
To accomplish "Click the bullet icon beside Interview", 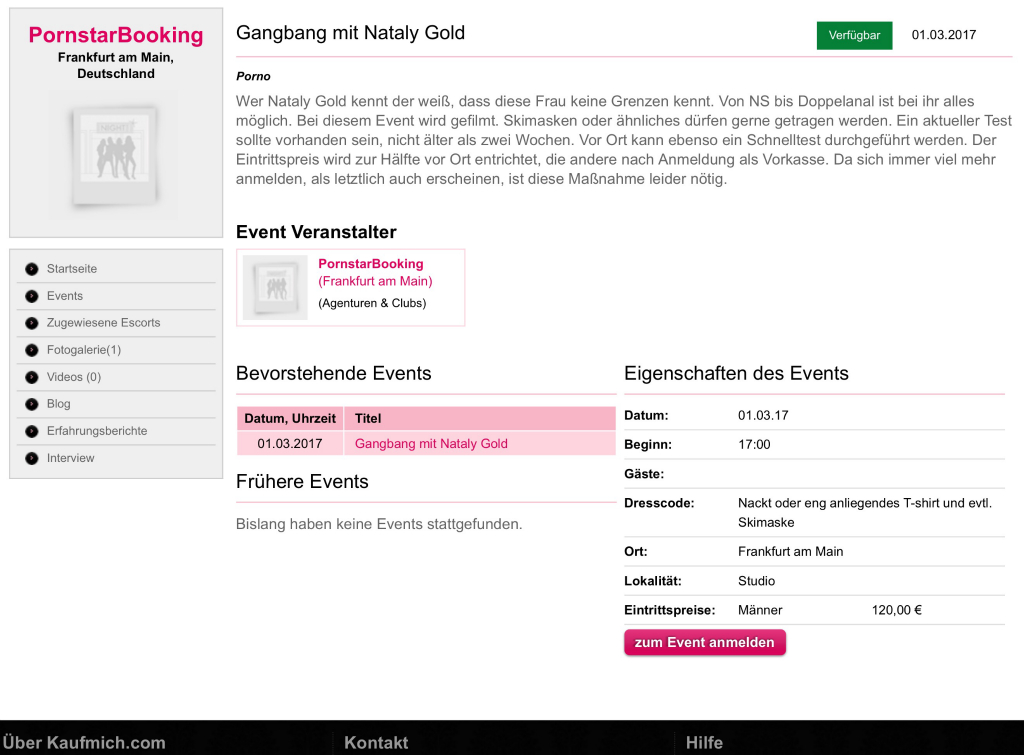I will click(31, 458).
